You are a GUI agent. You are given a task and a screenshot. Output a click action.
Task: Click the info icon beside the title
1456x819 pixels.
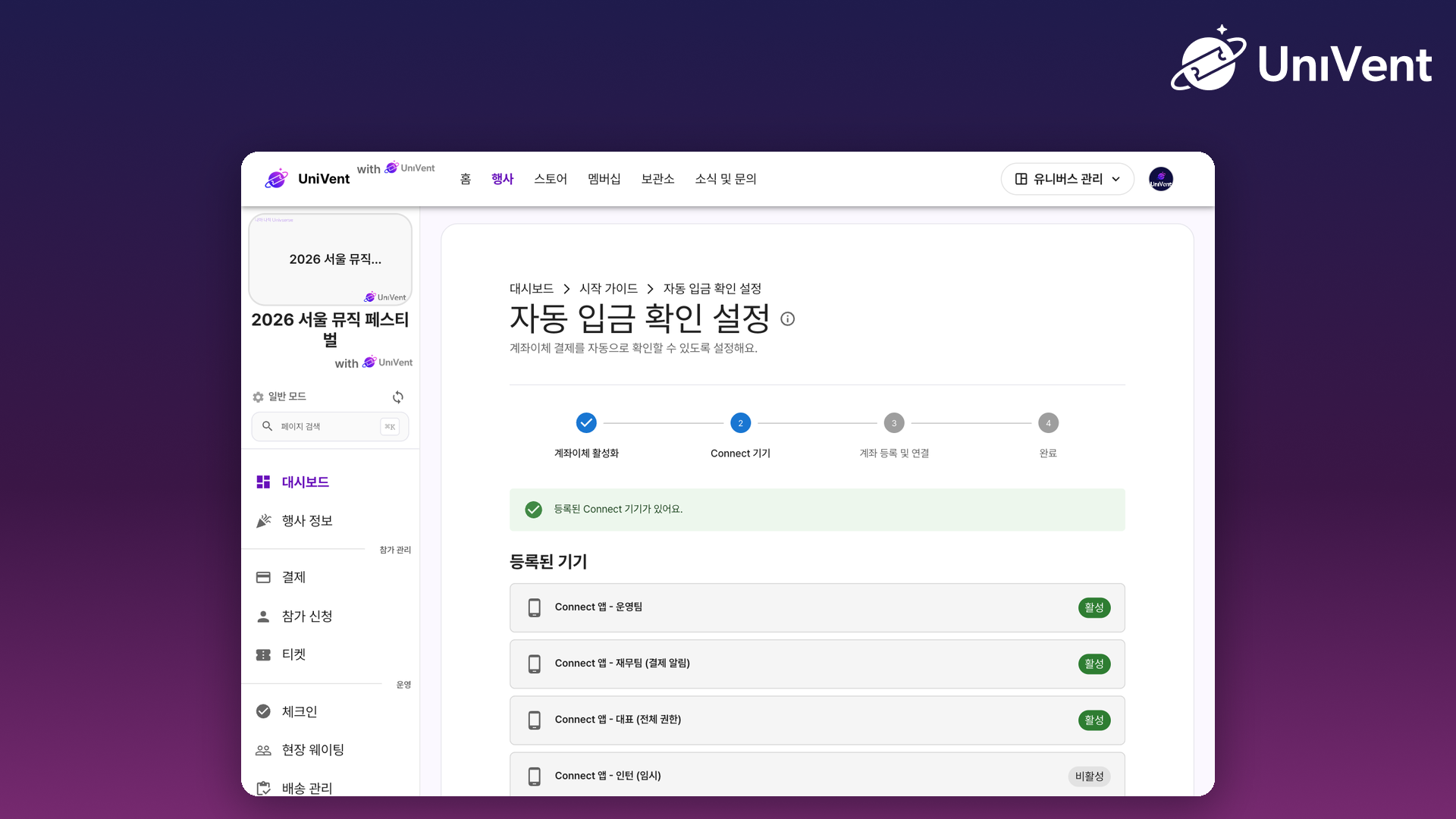pos(788,319)
